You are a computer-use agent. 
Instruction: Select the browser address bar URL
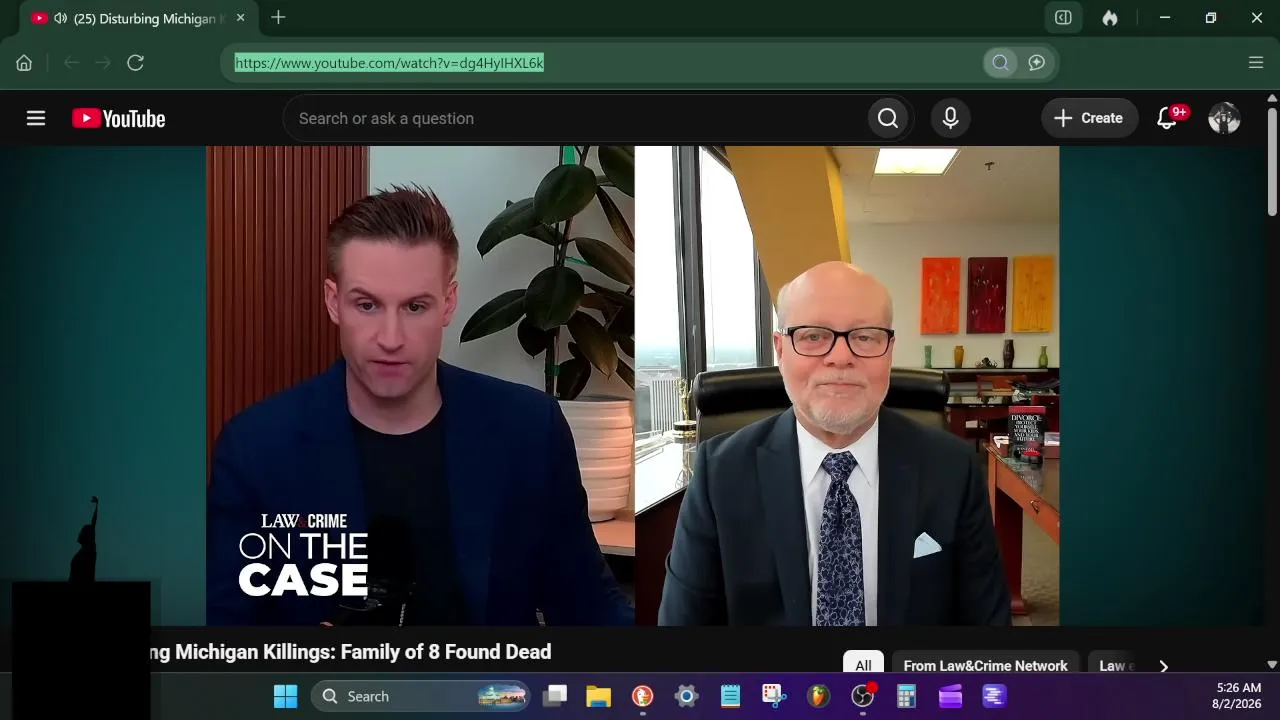(389, 63)
